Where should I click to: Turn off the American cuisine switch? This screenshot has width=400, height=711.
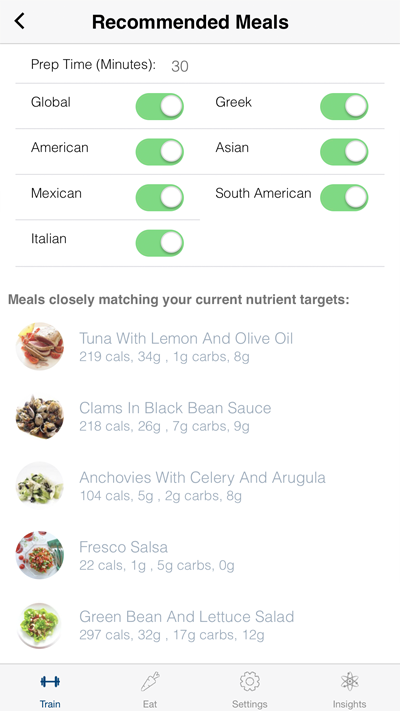(160, 152)
